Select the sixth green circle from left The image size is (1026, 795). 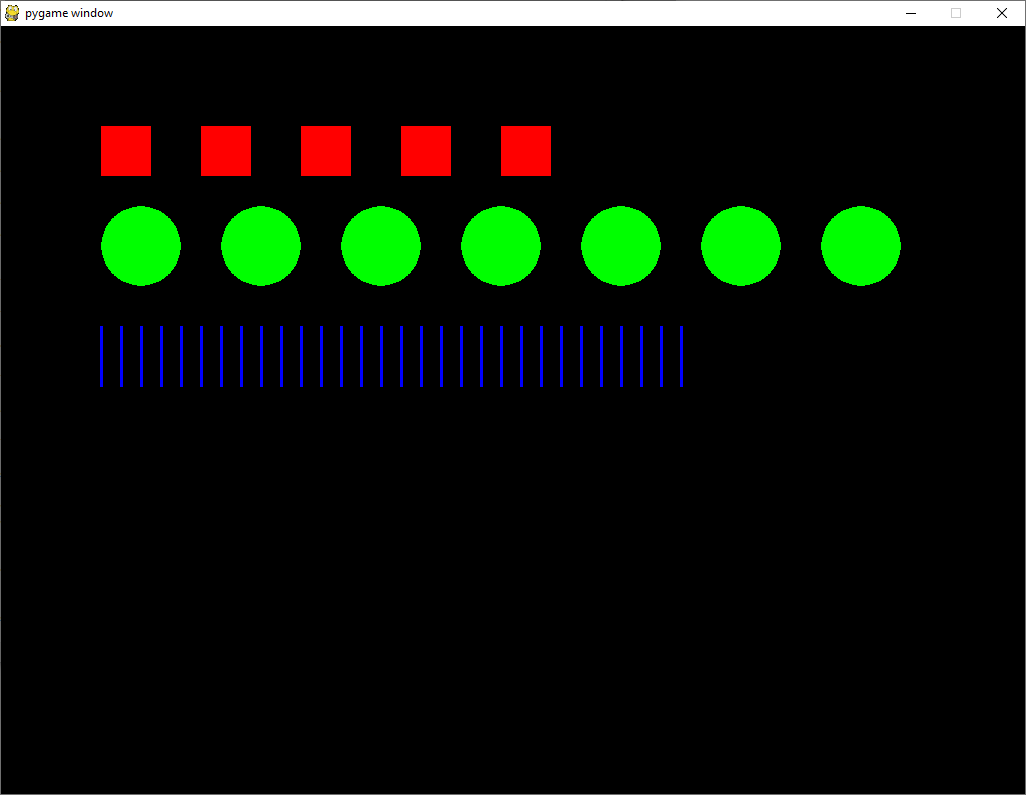(741, 246)
